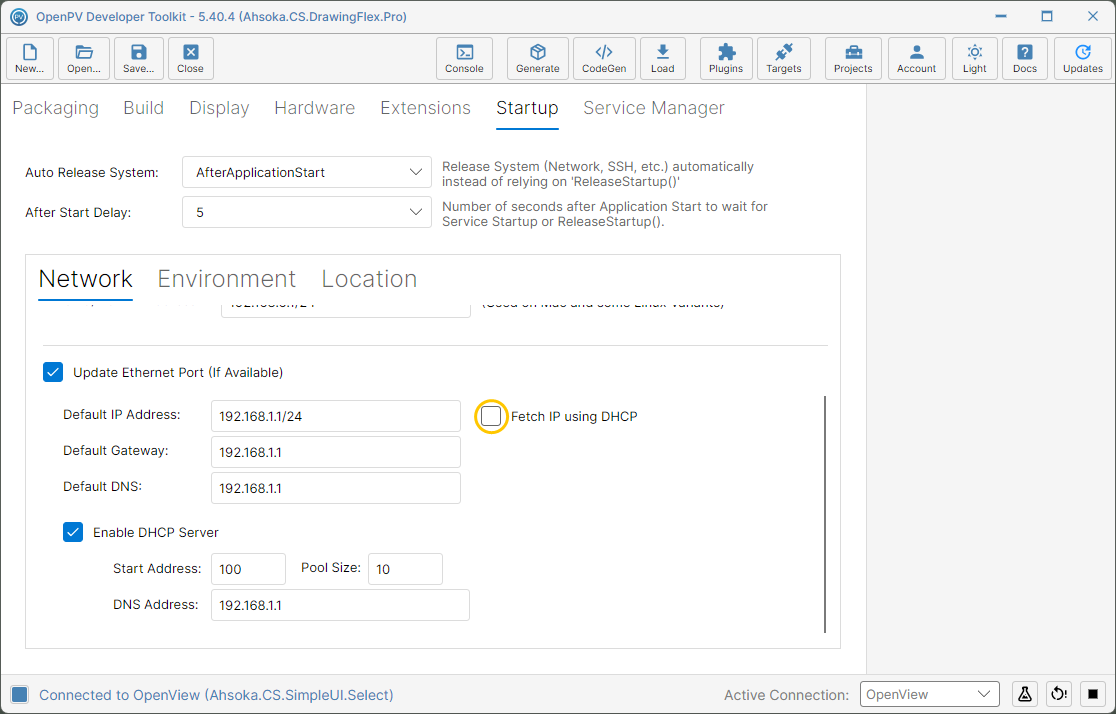Viewport: 1116px width, 714px height.
Task: Click the Network panel vertical scrollbar
Action: 825,514
